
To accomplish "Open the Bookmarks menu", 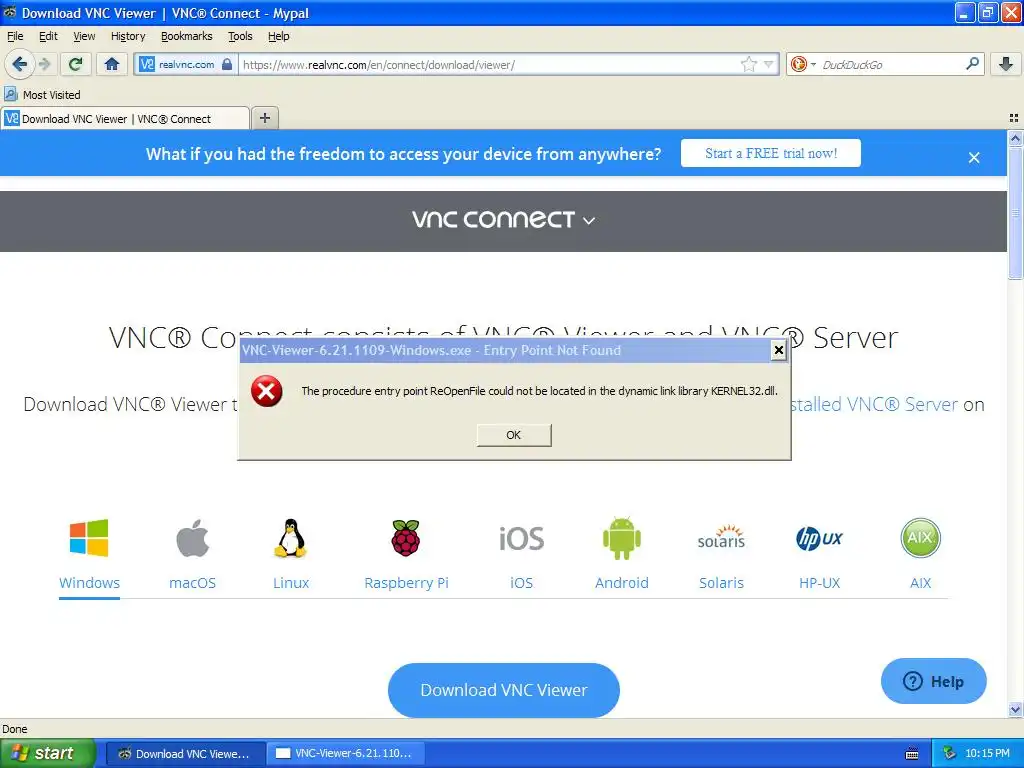I will pos(187,36).
